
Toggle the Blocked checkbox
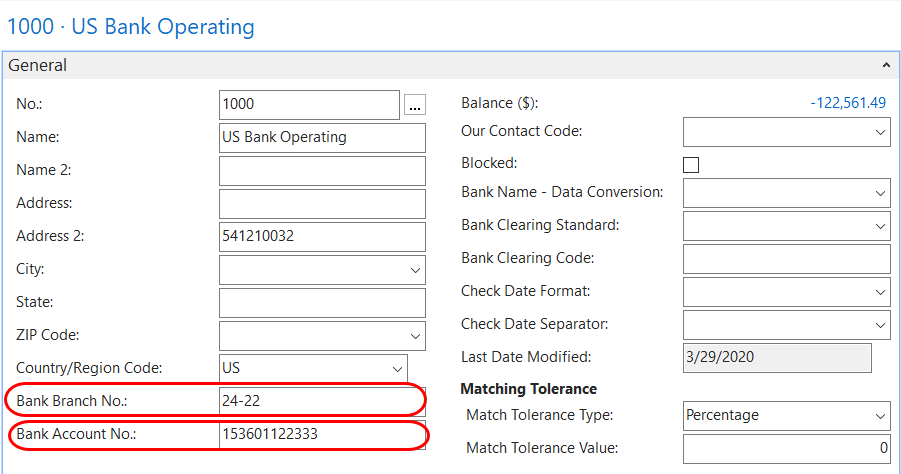[x=691, y=165]
